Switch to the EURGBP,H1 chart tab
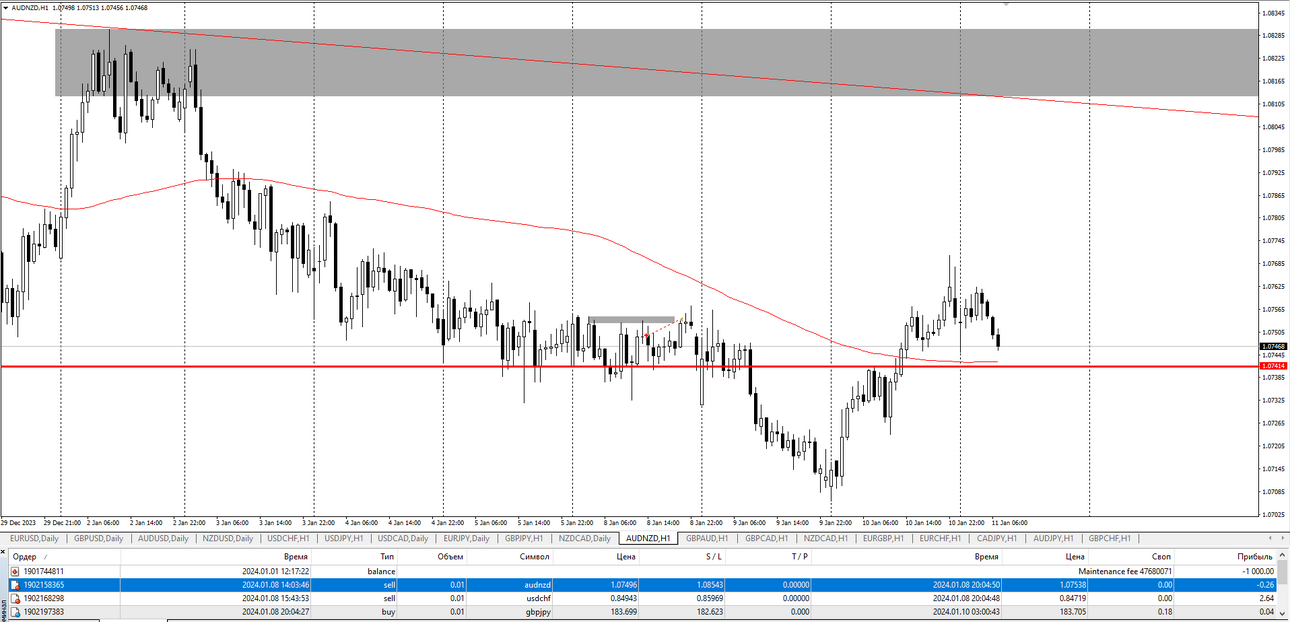This screenshot has height=622, width=1290. (884, 538)
